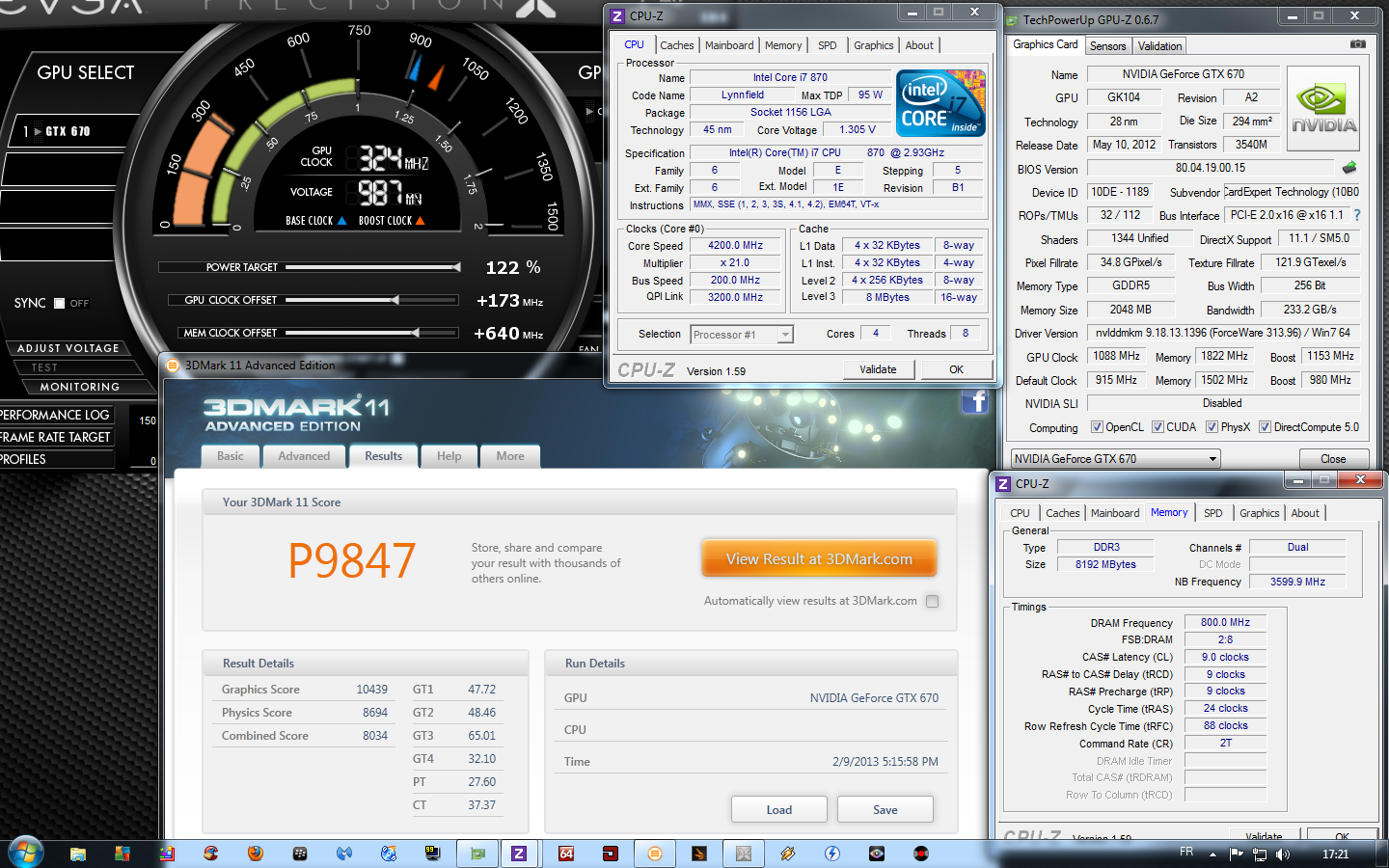Click the Bus Interface question mark icon
Screen dimensions: 1389x868
point(1357,215)
